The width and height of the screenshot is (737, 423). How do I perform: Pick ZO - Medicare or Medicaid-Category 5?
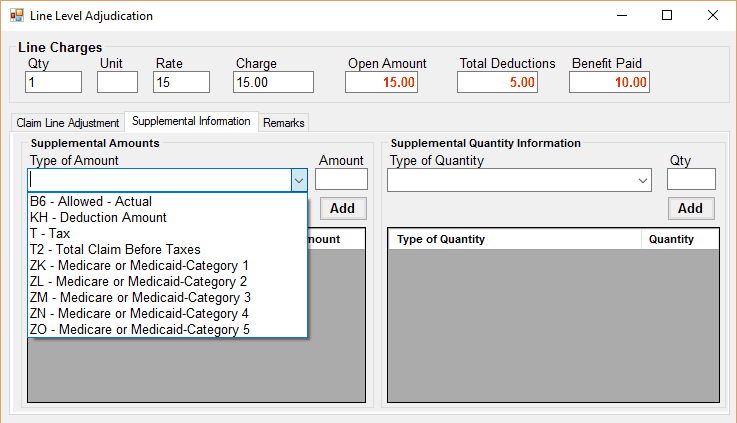point(139,329)
